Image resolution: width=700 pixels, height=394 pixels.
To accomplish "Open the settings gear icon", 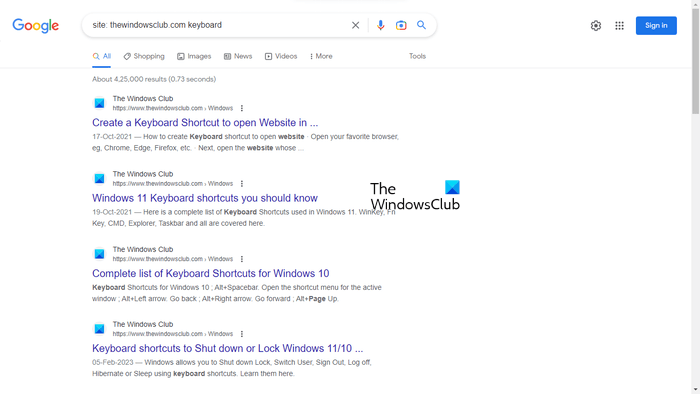I will [596, 25].
